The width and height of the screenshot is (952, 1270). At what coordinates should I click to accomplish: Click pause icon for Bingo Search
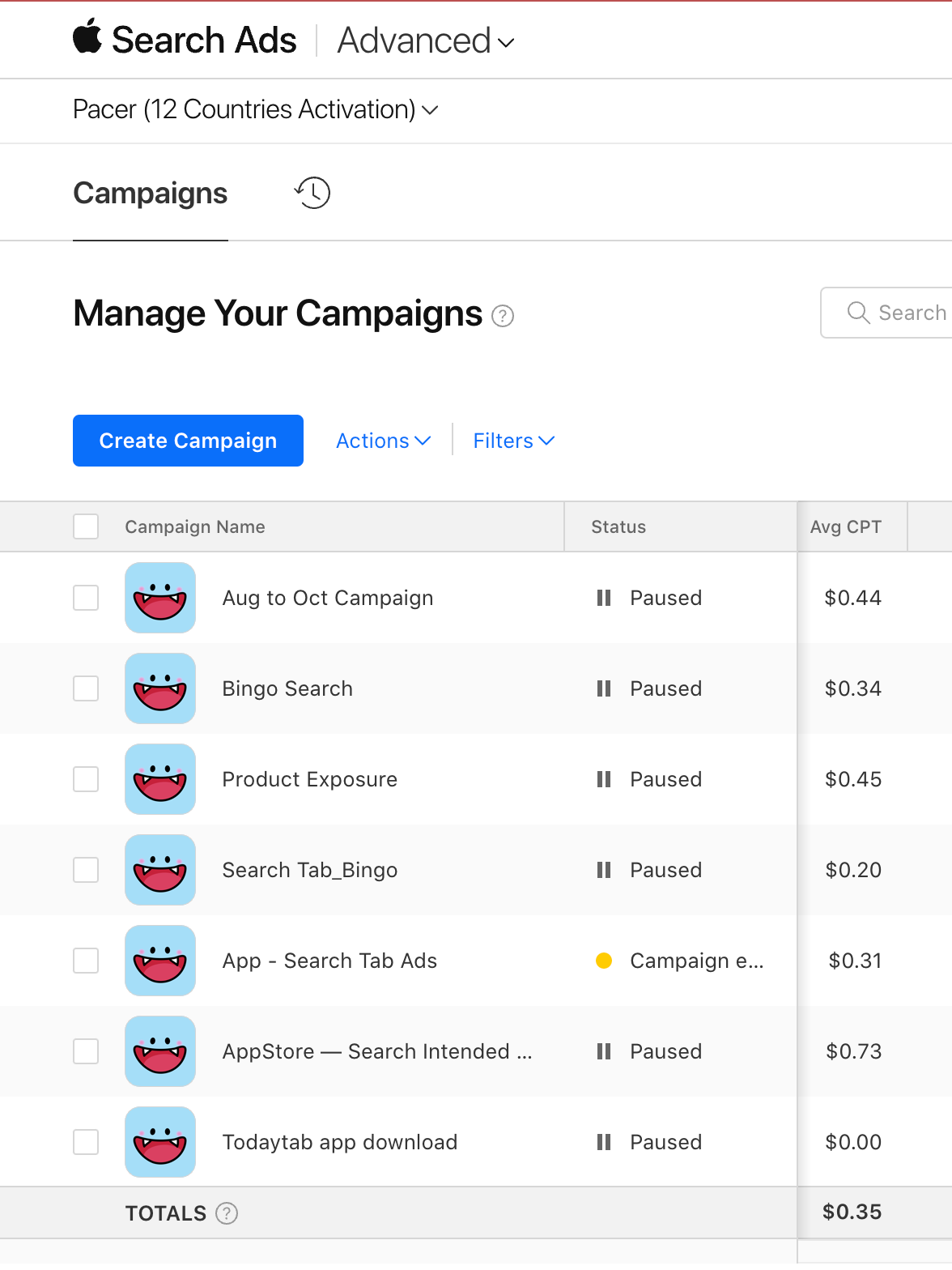pos(603,688)
